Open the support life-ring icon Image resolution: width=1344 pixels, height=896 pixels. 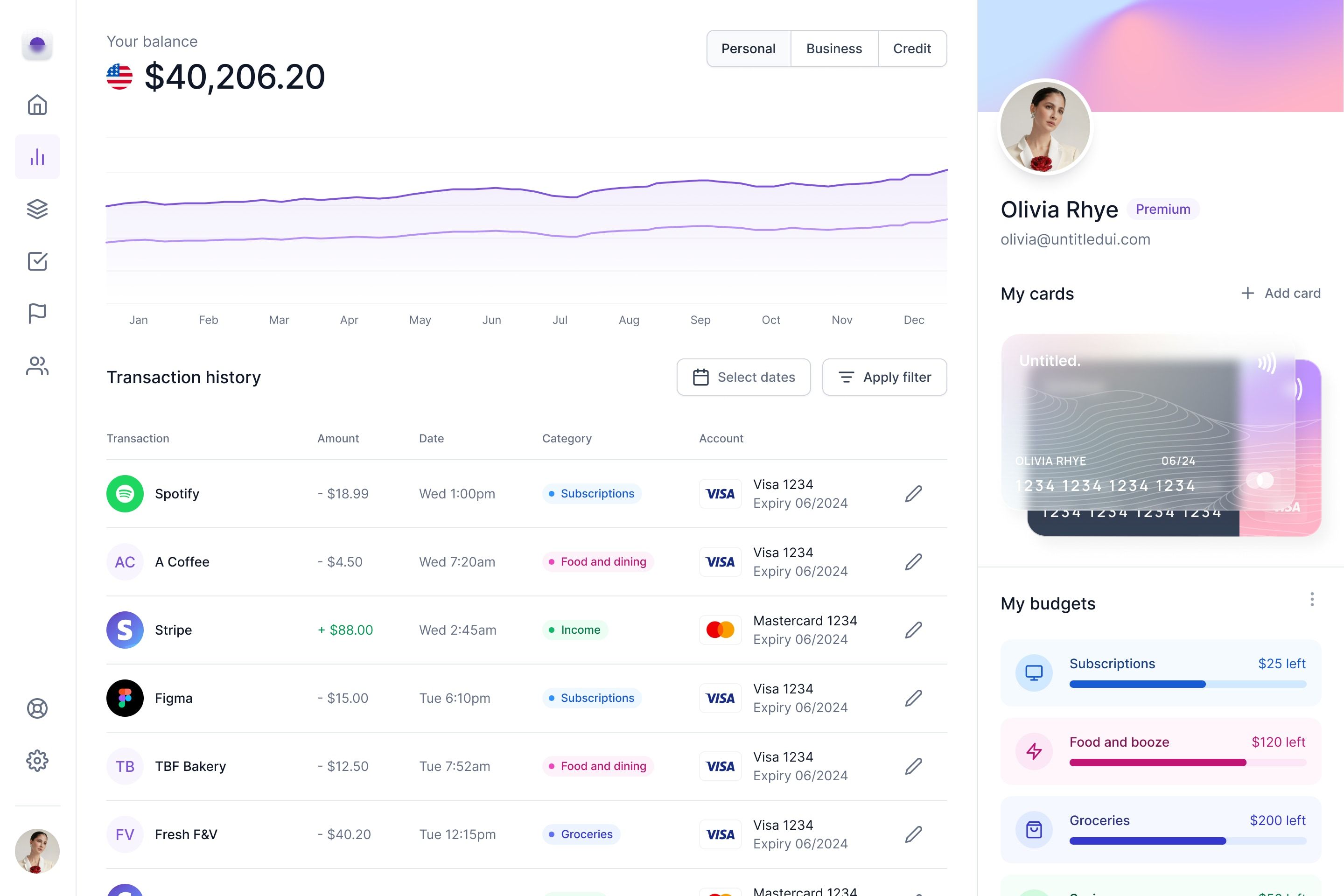pos(37,708)
